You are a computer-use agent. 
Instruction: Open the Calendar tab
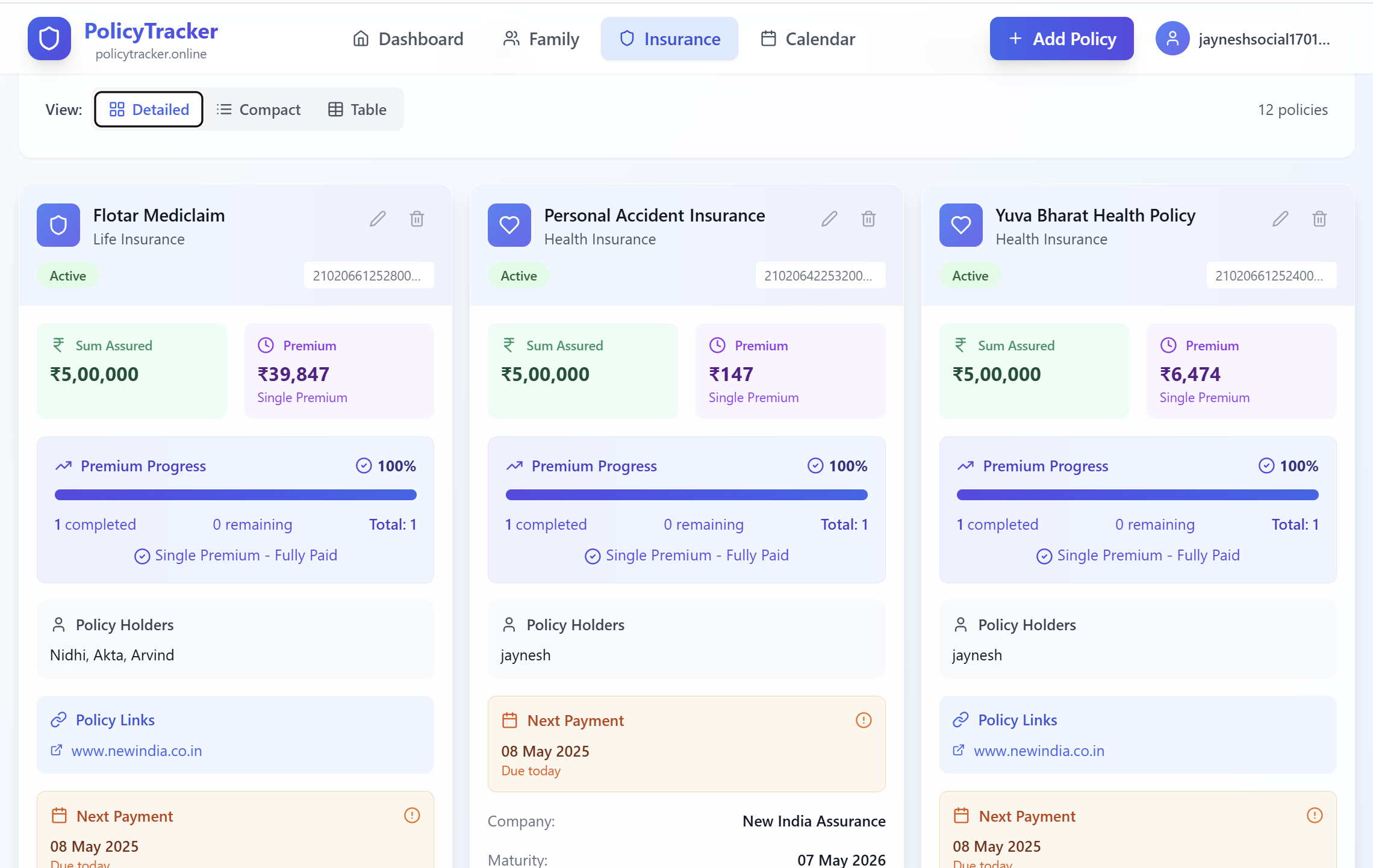point(808,39)
